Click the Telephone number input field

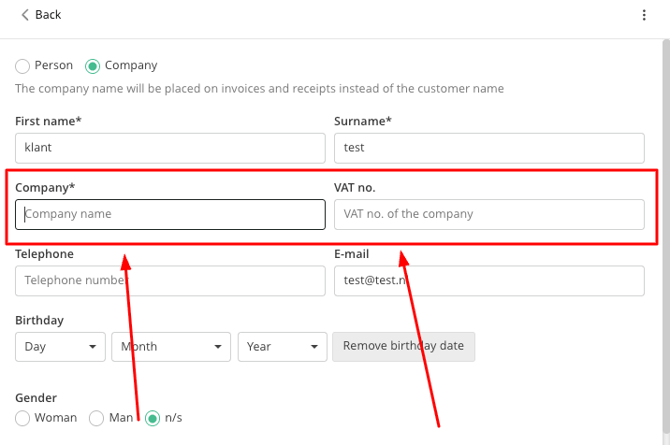(170, 281)
